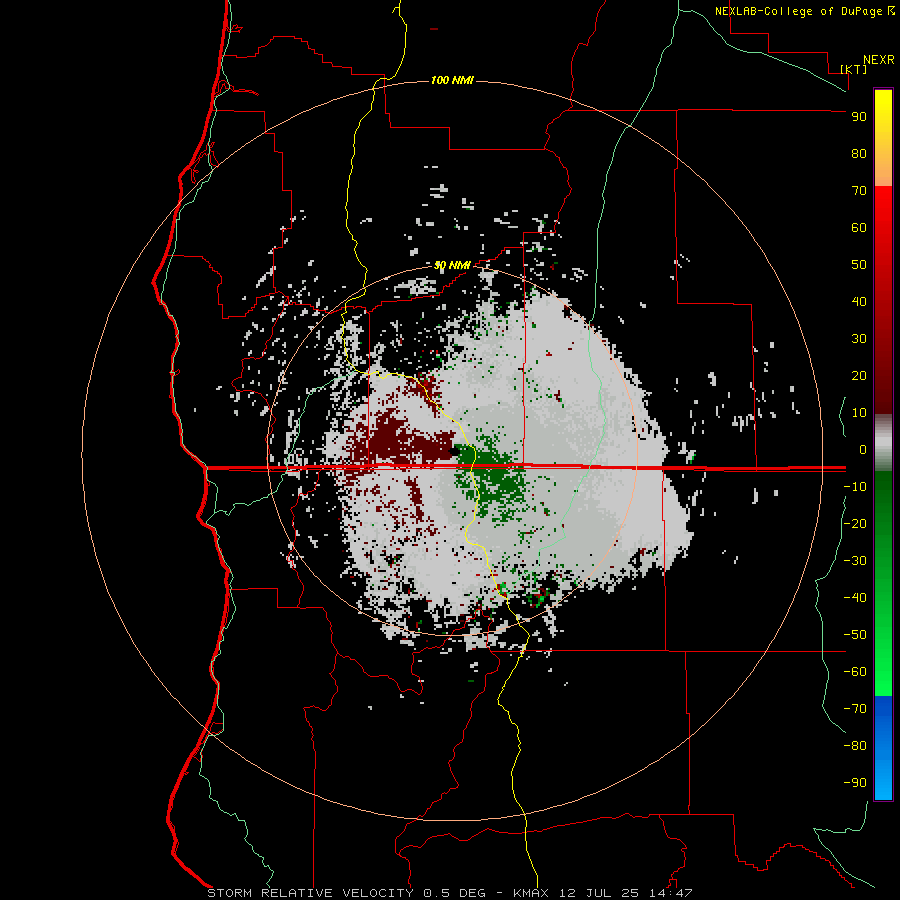
Task: Click the NEXLAB-College of DuPage title text
Action: pos(800,11)
